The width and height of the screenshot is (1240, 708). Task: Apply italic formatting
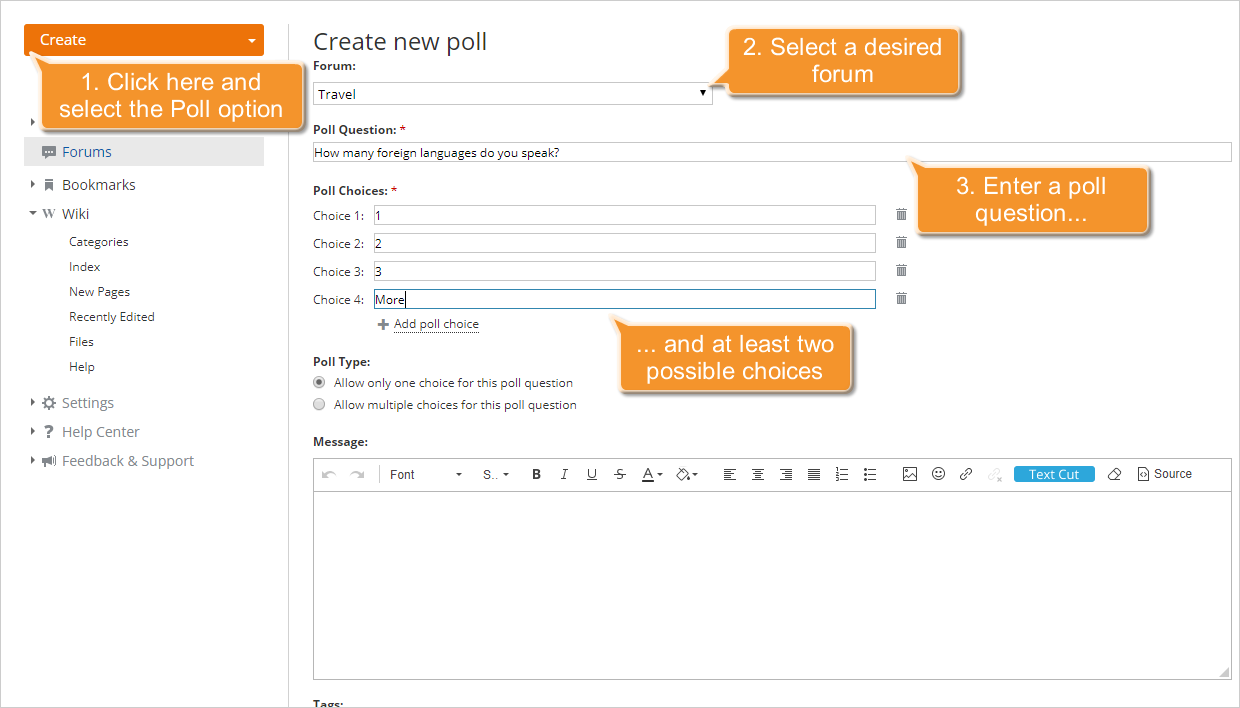click(x=564, y=474)
